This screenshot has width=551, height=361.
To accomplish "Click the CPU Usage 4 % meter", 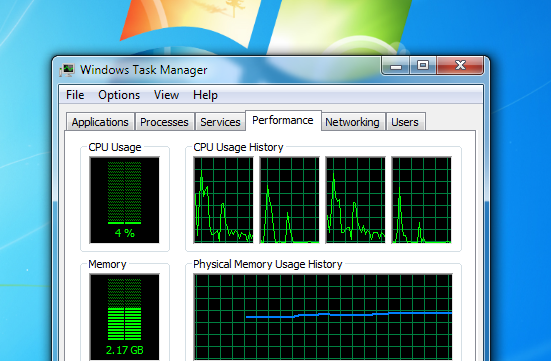I will (125, 200).
